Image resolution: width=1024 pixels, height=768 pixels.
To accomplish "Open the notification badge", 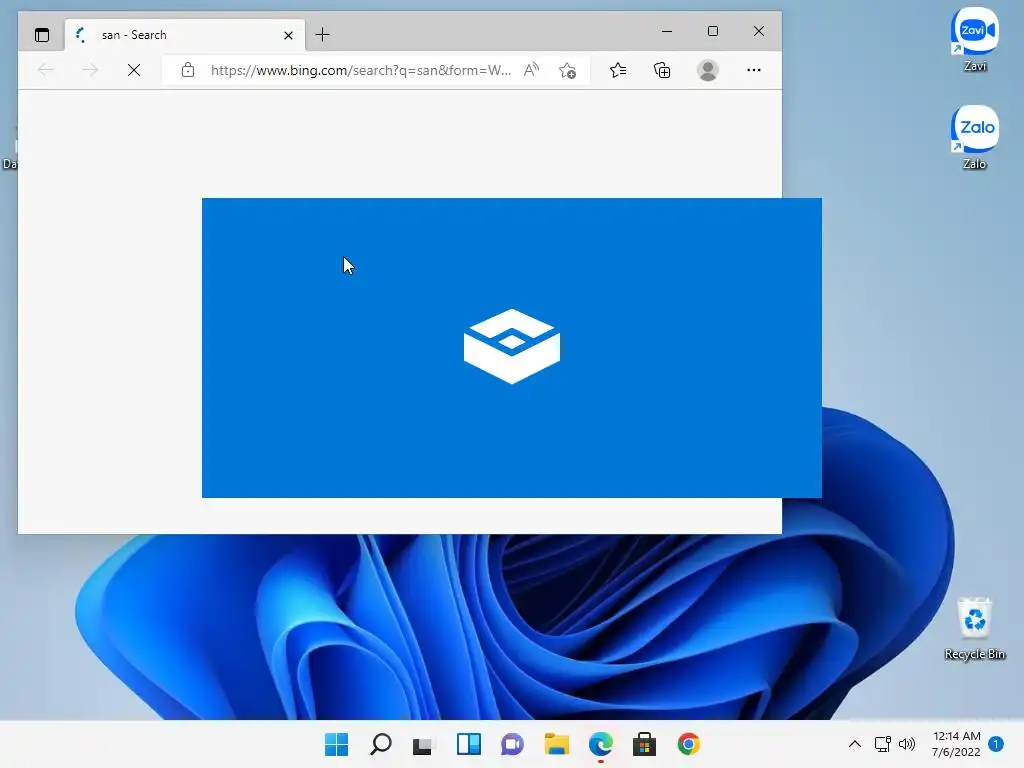I will (996, 744).
